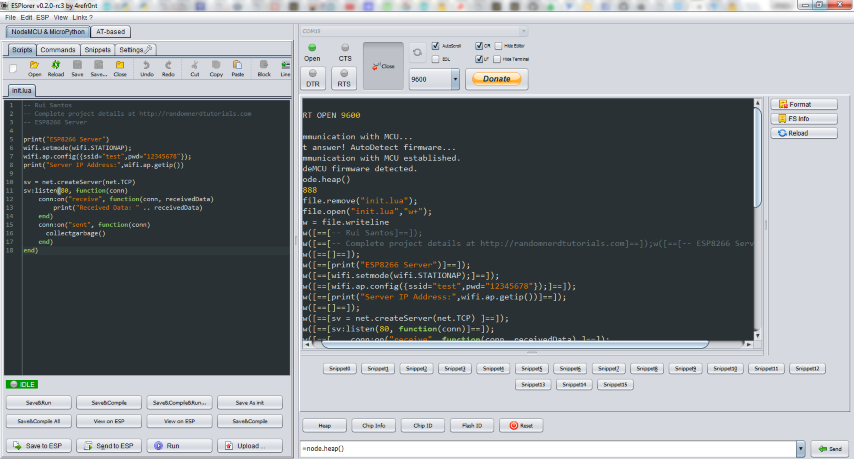Viewport: 854px width, 459px height.
Task: Click the Snippet0 button
Action: click(339, 369)
